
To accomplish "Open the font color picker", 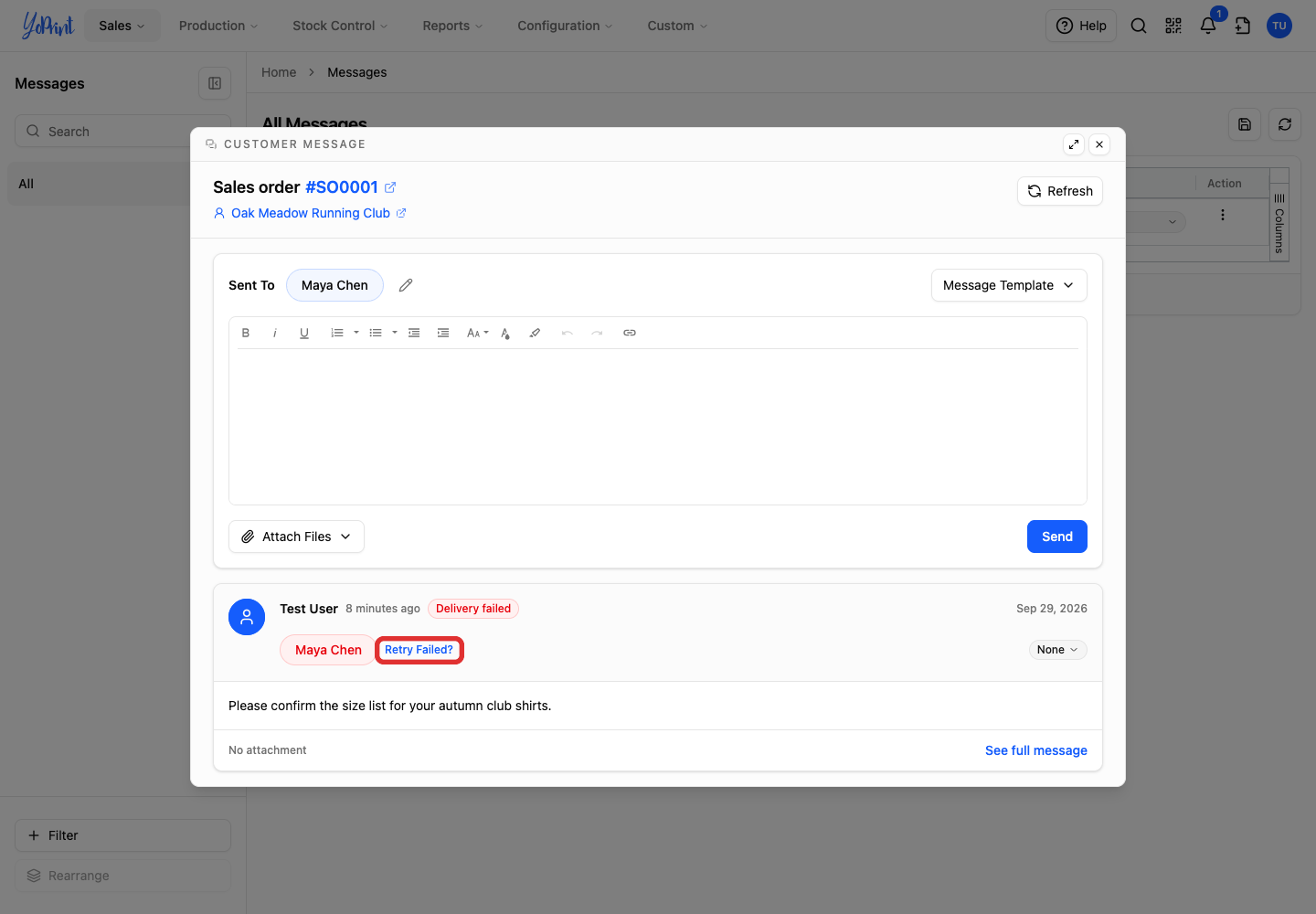I will tap(505, 333).
